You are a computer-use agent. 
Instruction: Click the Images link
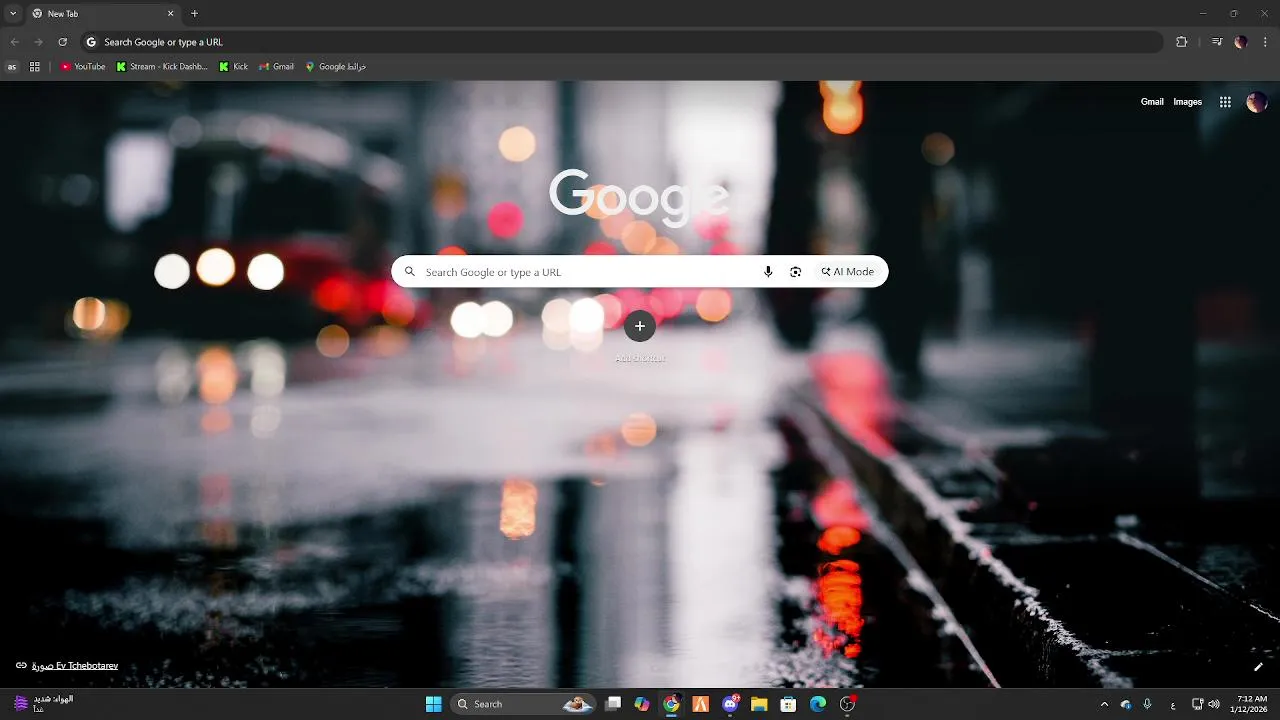(x=1187, y=102)
